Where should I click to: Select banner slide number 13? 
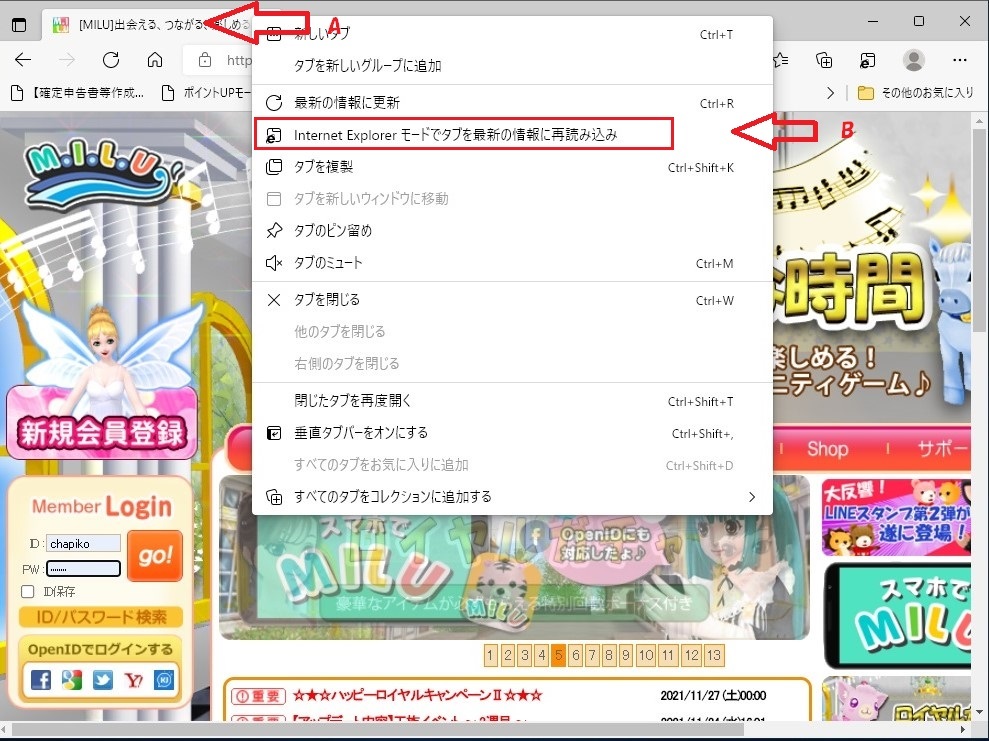point(713,655)
